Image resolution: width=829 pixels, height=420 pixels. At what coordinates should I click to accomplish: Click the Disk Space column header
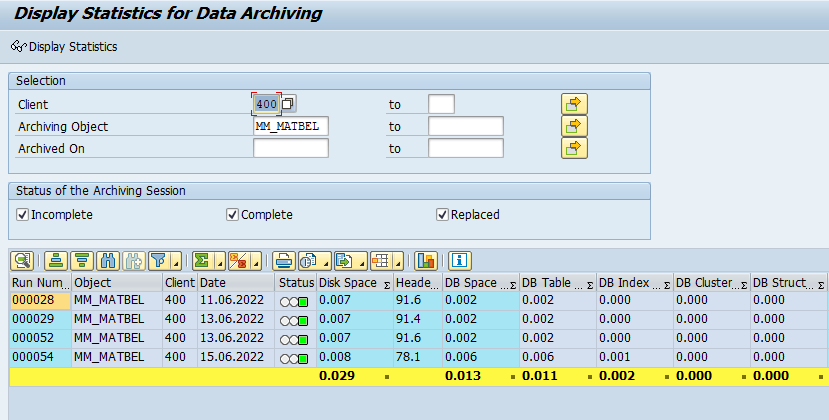[355, 282]
